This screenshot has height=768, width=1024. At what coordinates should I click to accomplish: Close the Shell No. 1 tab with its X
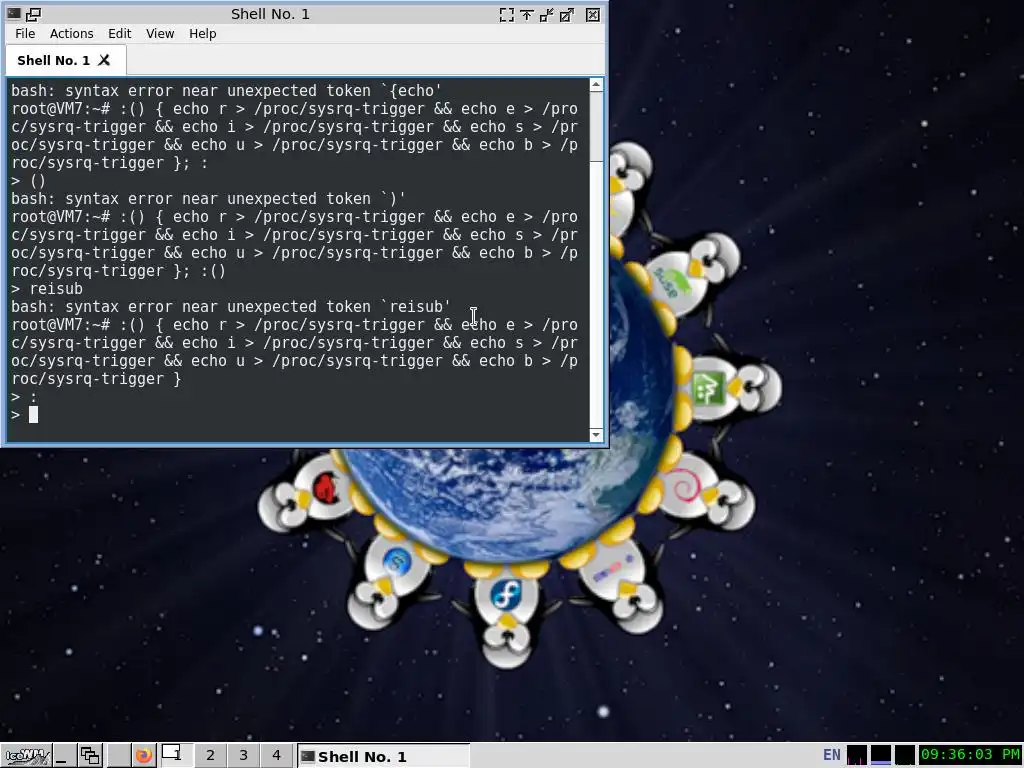pyautogui.click(x=104, y=60)
